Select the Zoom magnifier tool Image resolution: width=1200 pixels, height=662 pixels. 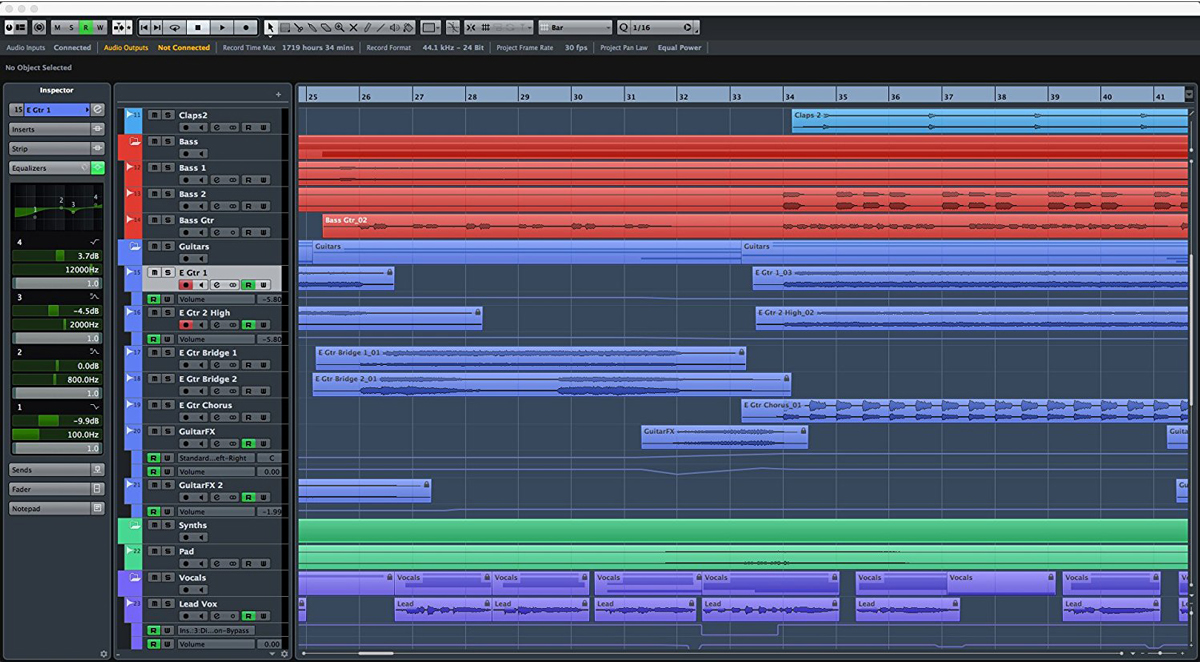pos(339,28)
